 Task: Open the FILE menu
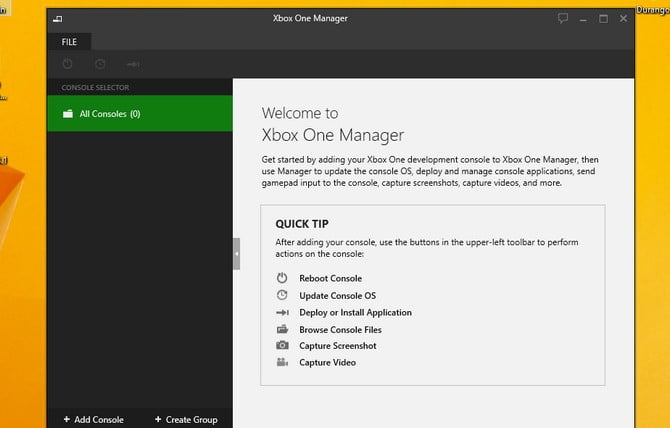[69, 42]
